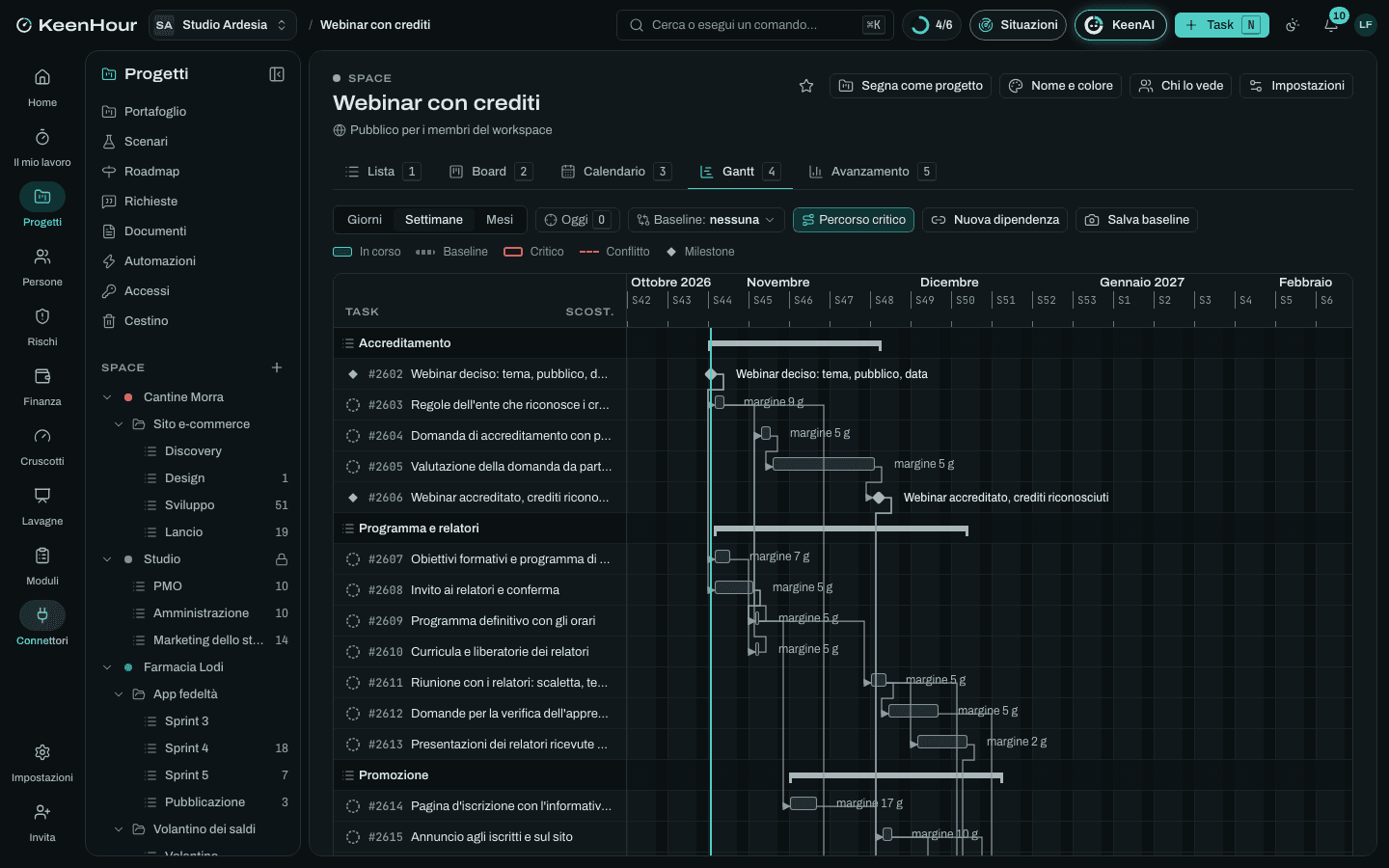
Task: Toggle Percorso critico highlighting
Action: tap(854, 220)
